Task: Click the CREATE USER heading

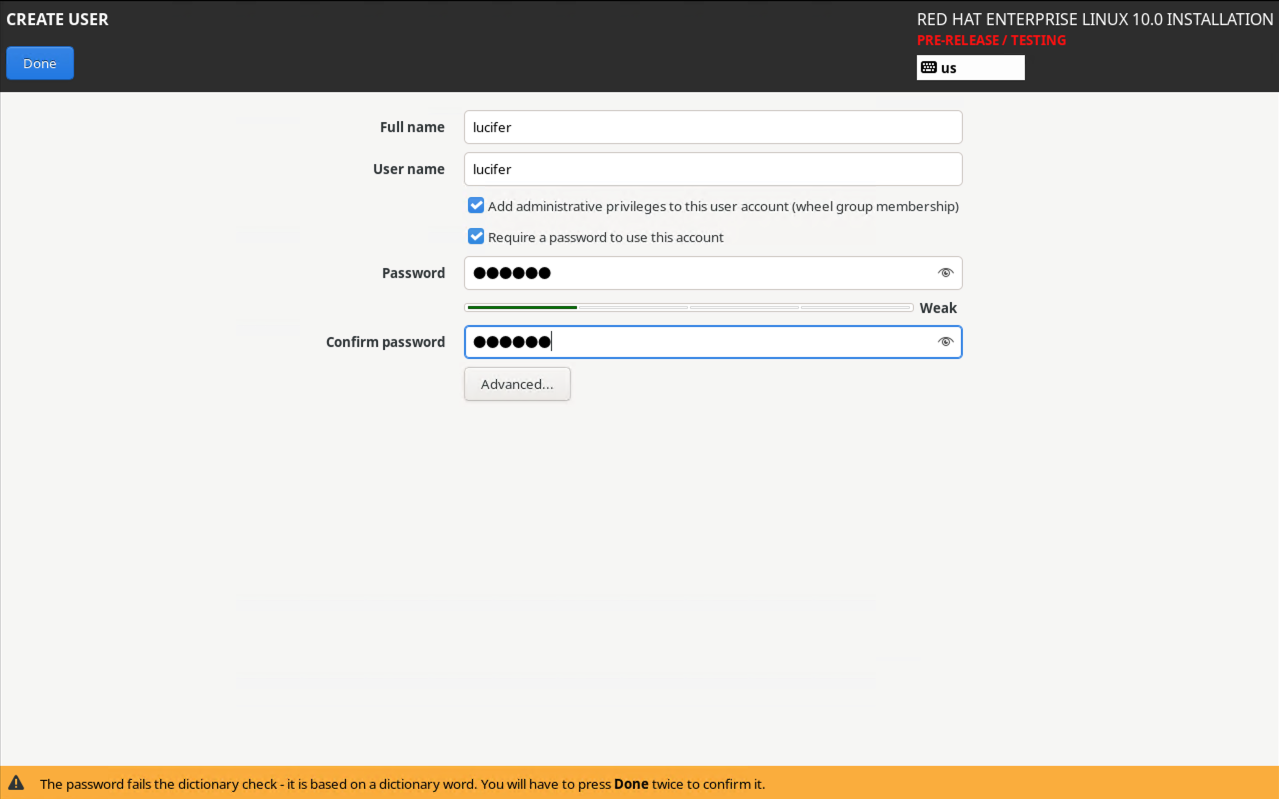Action: (x=57, y=19)
